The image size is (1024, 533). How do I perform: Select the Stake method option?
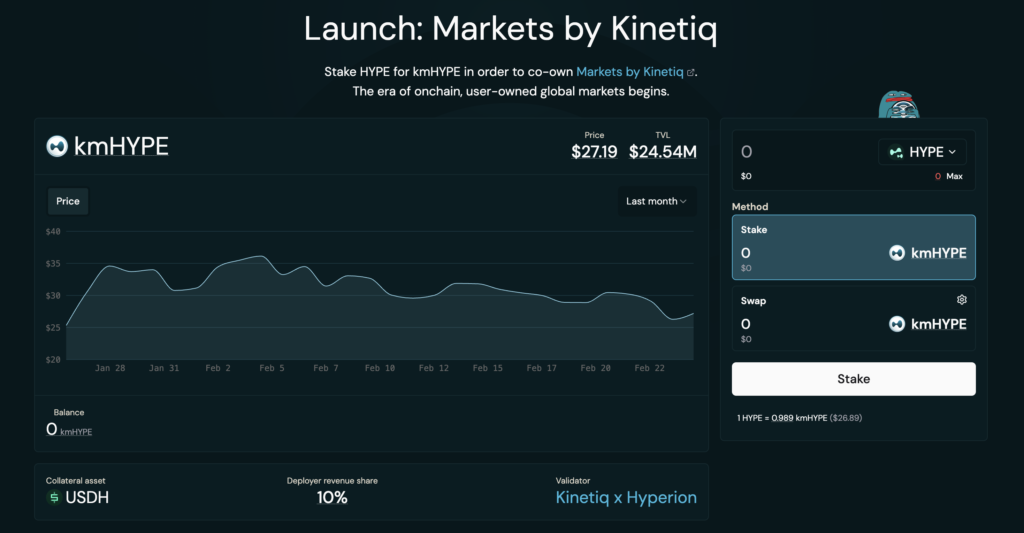(853, 247)
